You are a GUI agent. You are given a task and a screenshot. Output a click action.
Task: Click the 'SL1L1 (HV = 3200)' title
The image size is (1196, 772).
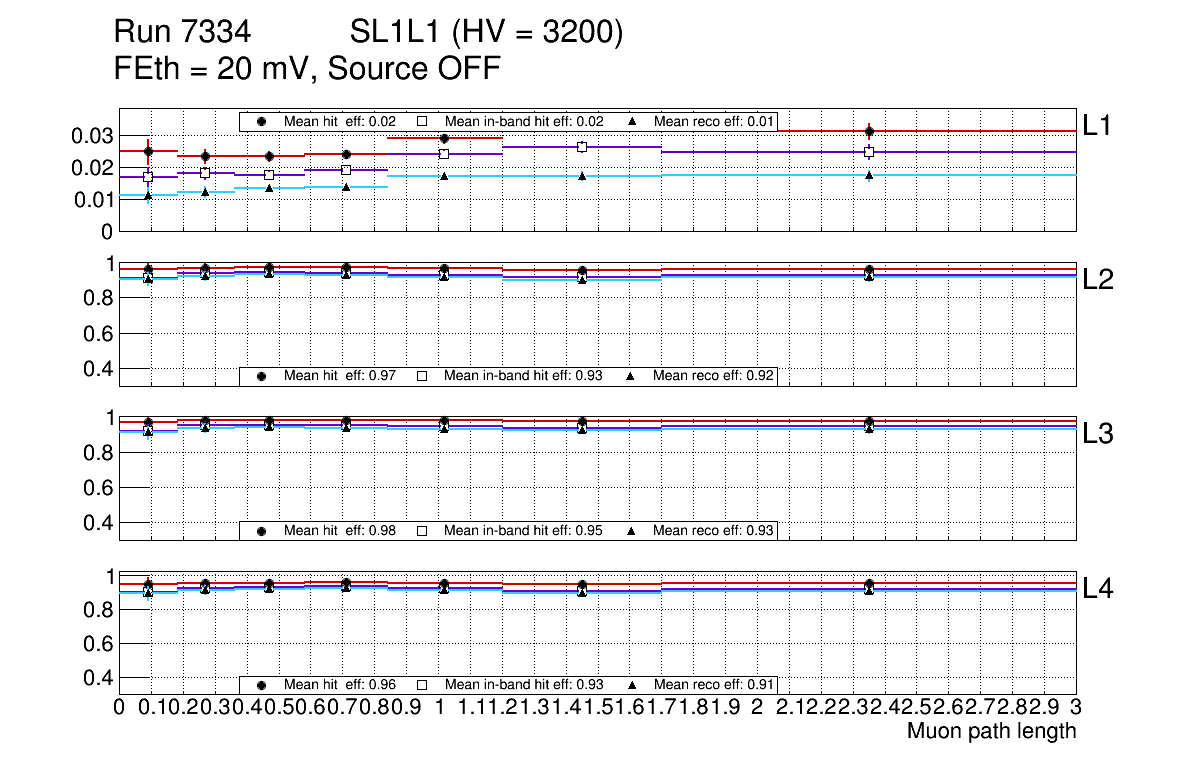pyautogui.click(x=486, y=34)
